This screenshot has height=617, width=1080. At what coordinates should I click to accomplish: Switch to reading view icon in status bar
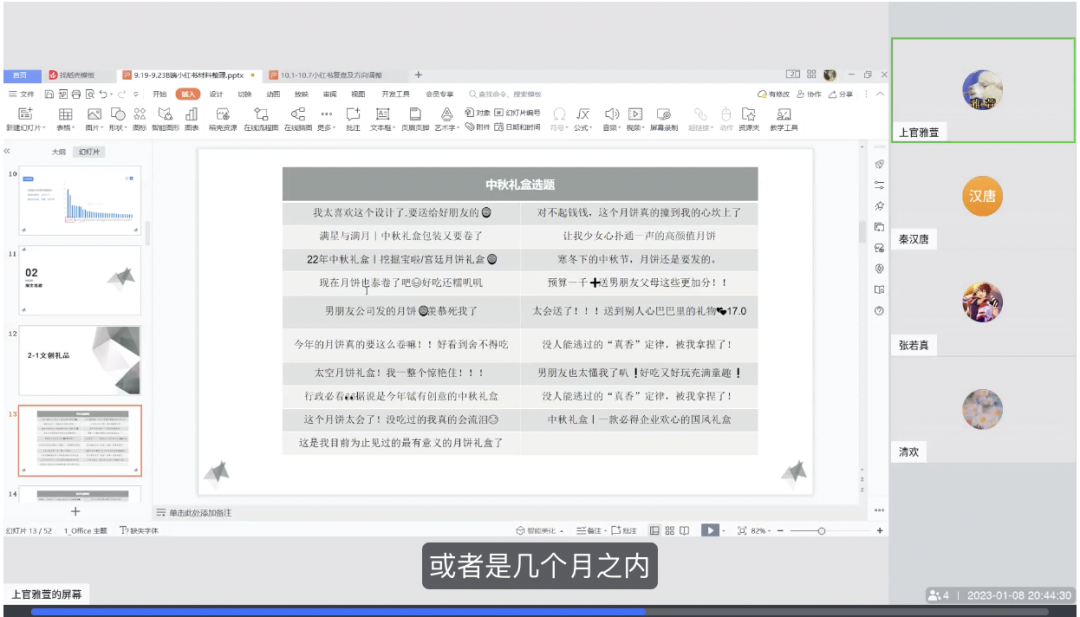(x=684, y=530)
